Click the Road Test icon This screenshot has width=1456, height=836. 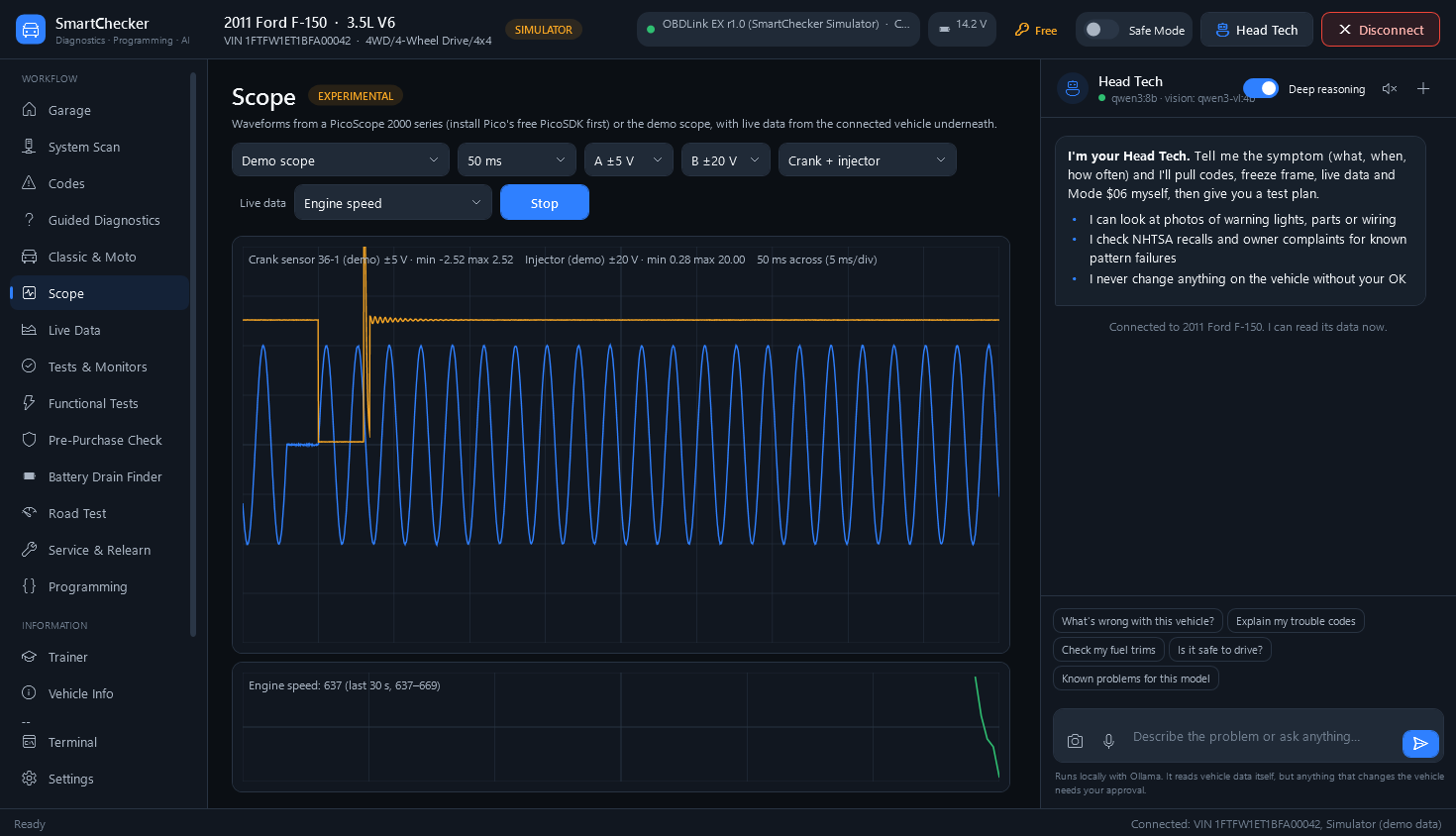(29, 513)
